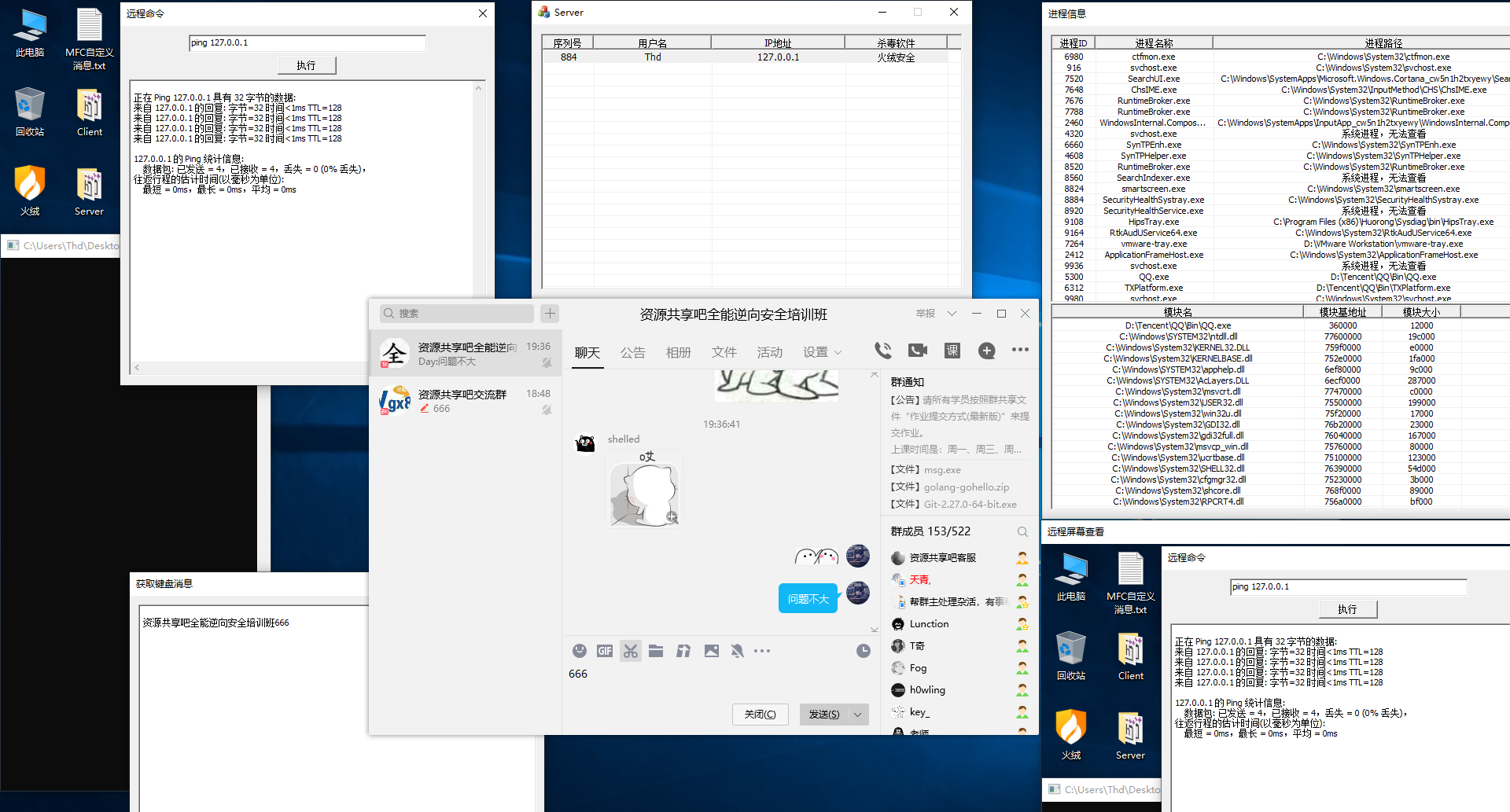
Task: Open the three-dot more menu in QQ header
Action: [x=1020, y=350]
